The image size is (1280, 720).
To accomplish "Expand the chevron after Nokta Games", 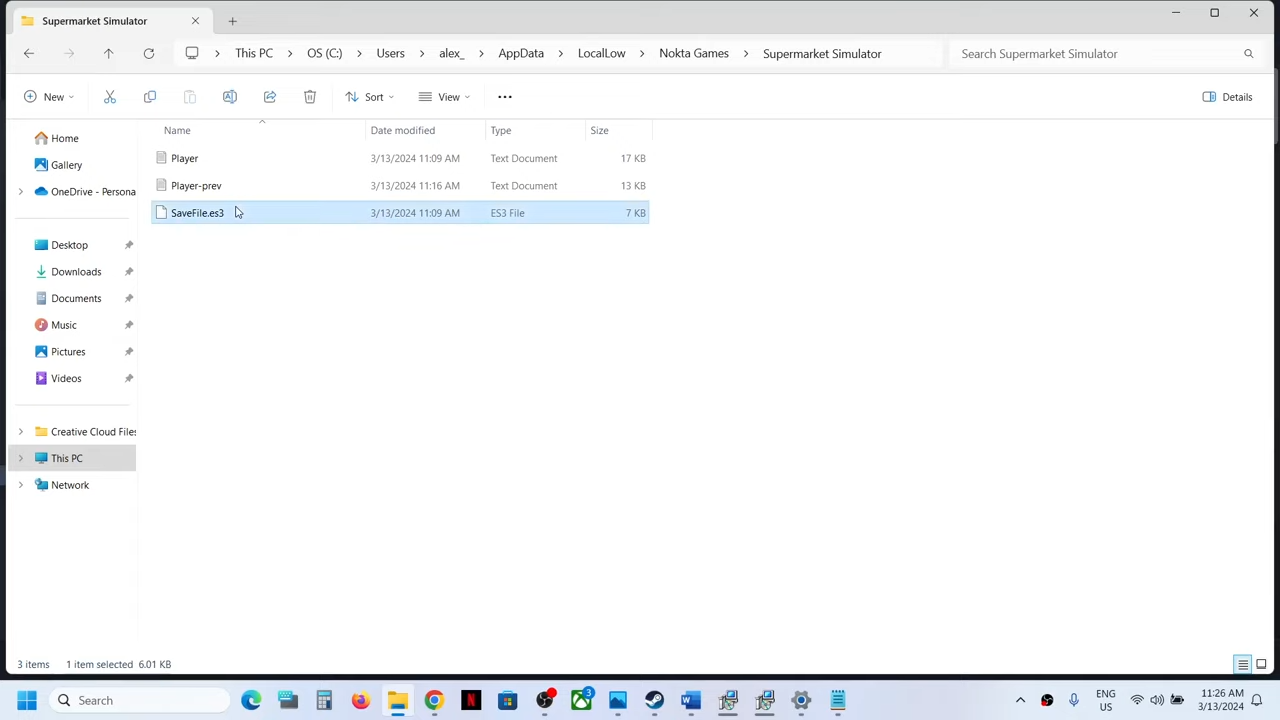I will [745, 54].
